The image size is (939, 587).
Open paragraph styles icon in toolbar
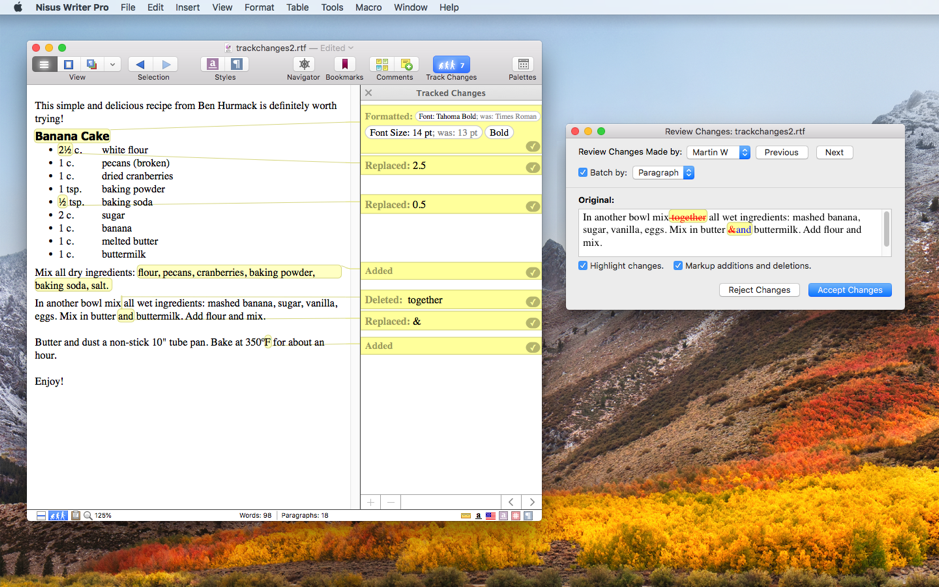point(237,64)
